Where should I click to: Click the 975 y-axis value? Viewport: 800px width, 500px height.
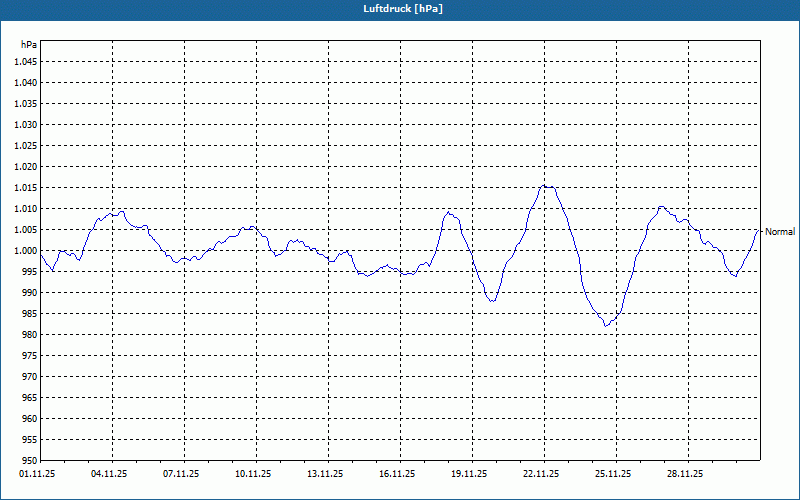tap(30, 356)
